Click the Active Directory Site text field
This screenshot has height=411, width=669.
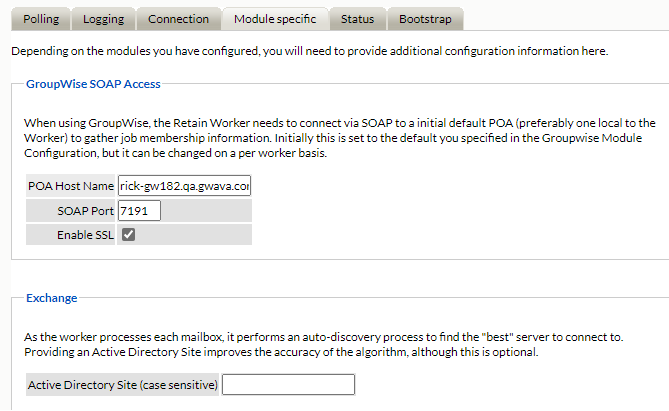288,385
